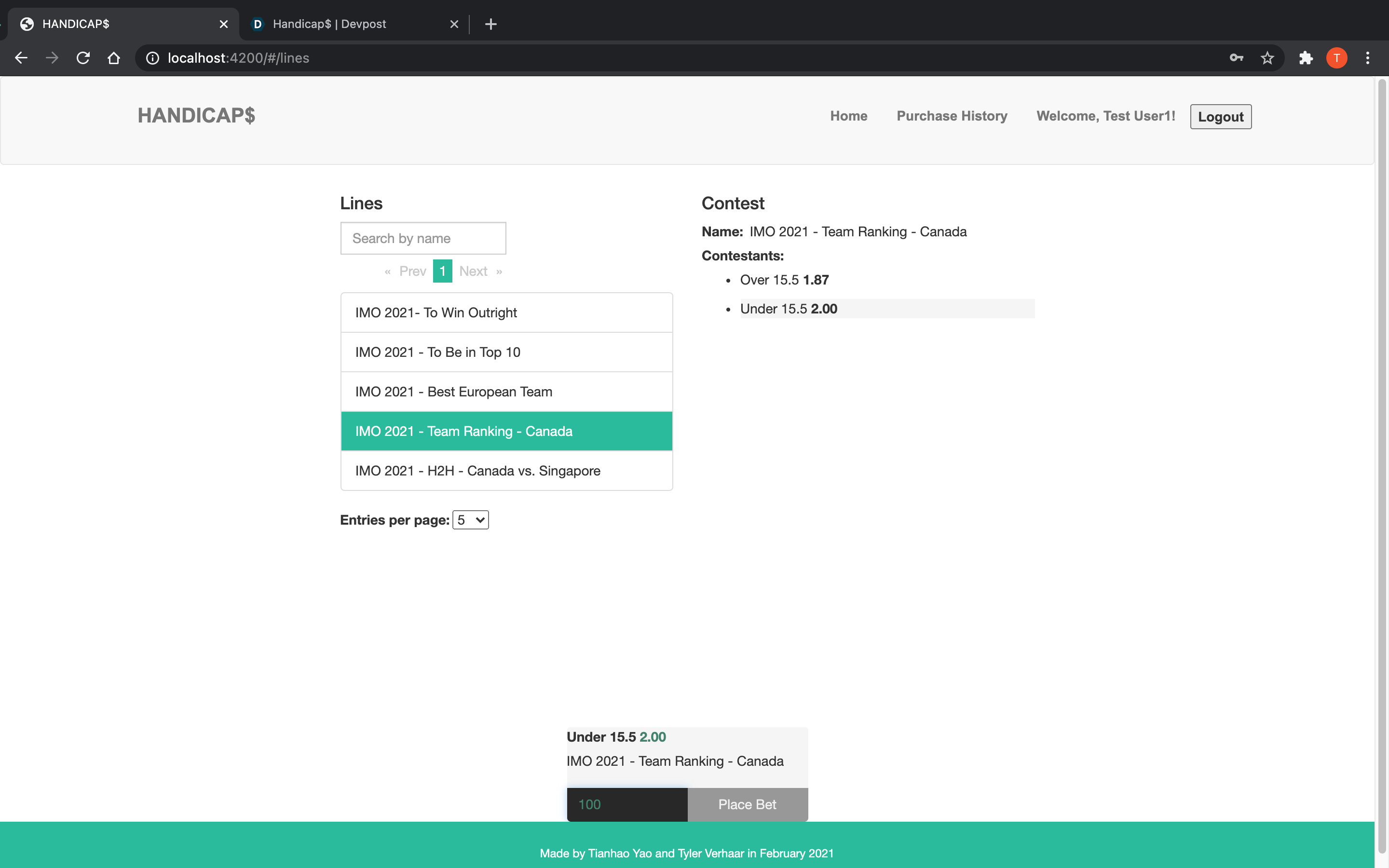Open the saved passwords key icon

pyautogui.click(x=1236, y=58)
